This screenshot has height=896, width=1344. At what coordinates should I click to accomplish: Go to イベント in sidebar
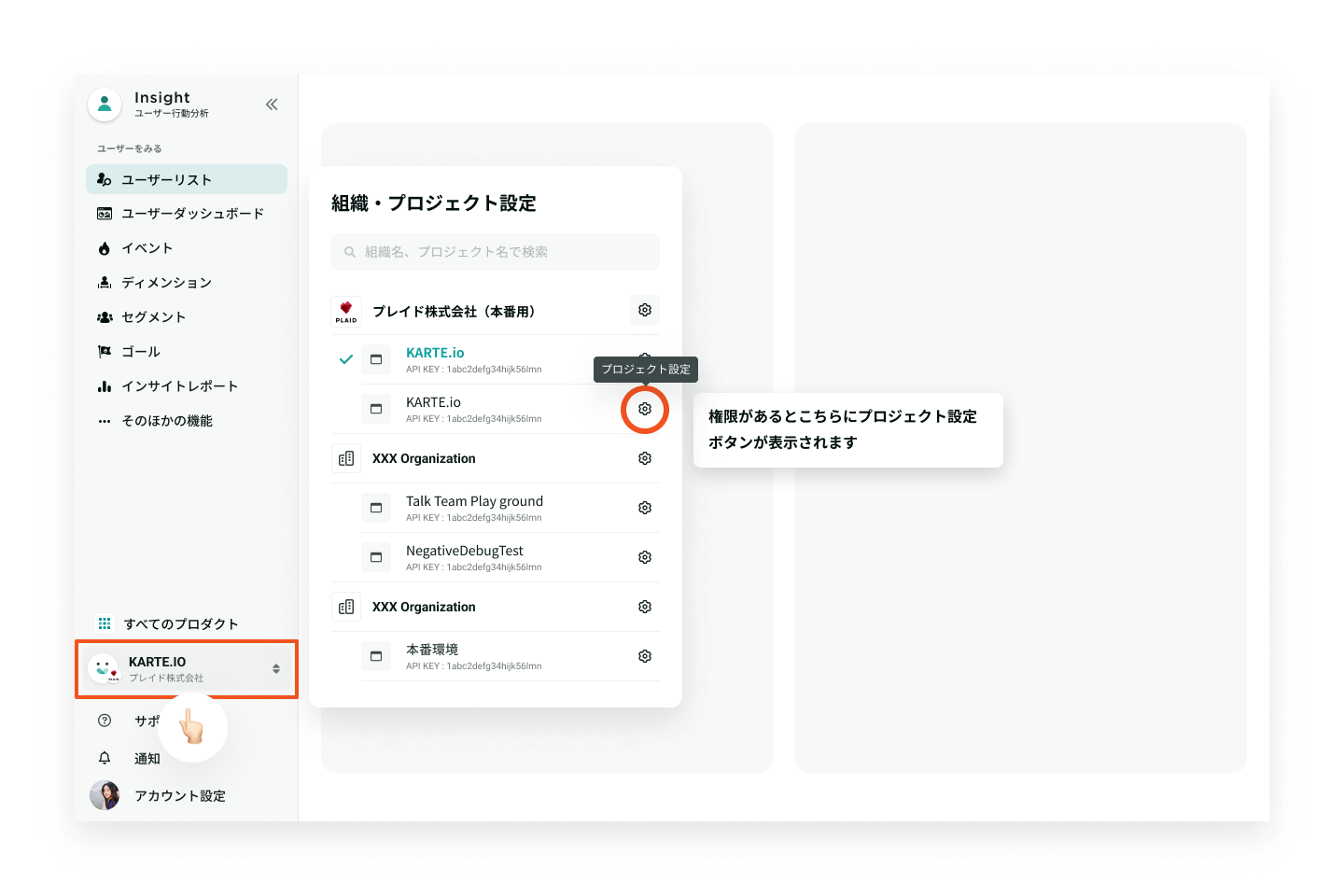[x=187, y=248]
